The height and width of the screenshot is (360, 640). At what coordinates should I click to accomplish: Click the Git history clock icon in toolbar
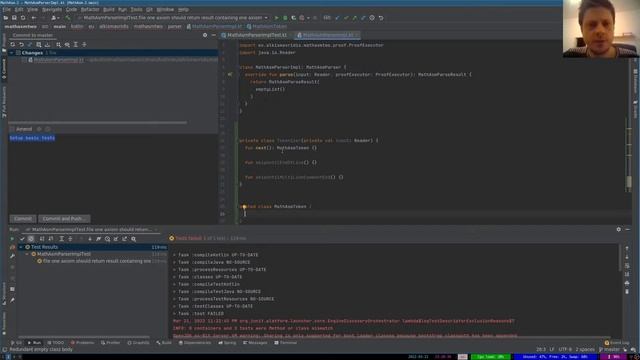pyautogui.click(x=372, y=18)
